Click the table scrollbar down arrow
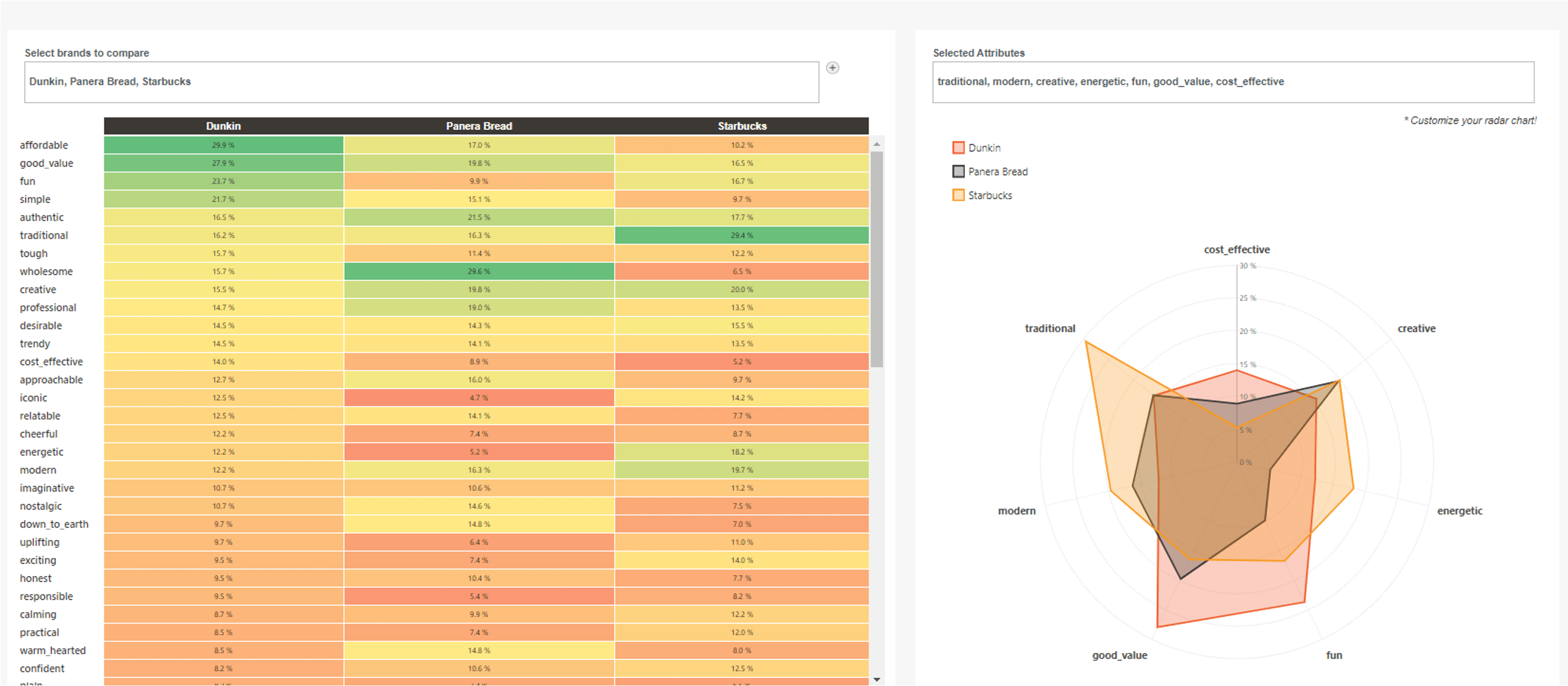1568x686 pixels. pos(876,679)
